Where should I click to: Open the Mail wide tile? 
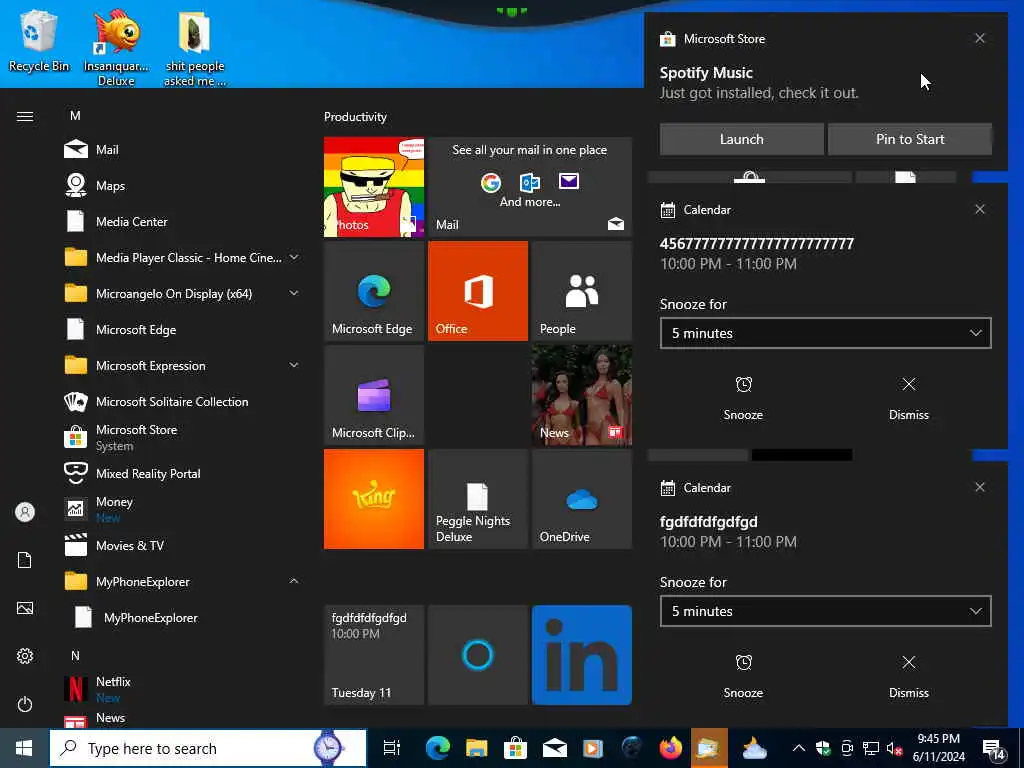[x=530, y=187]
